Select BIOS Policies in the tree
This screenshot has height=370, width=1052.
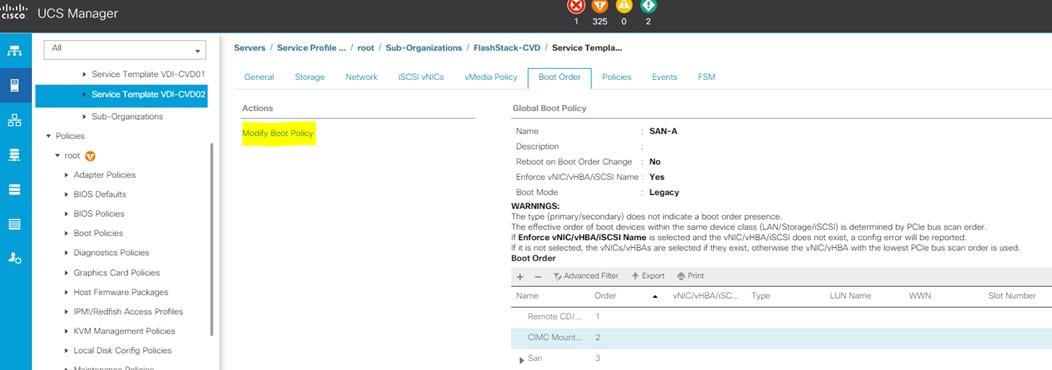(99, 214)
